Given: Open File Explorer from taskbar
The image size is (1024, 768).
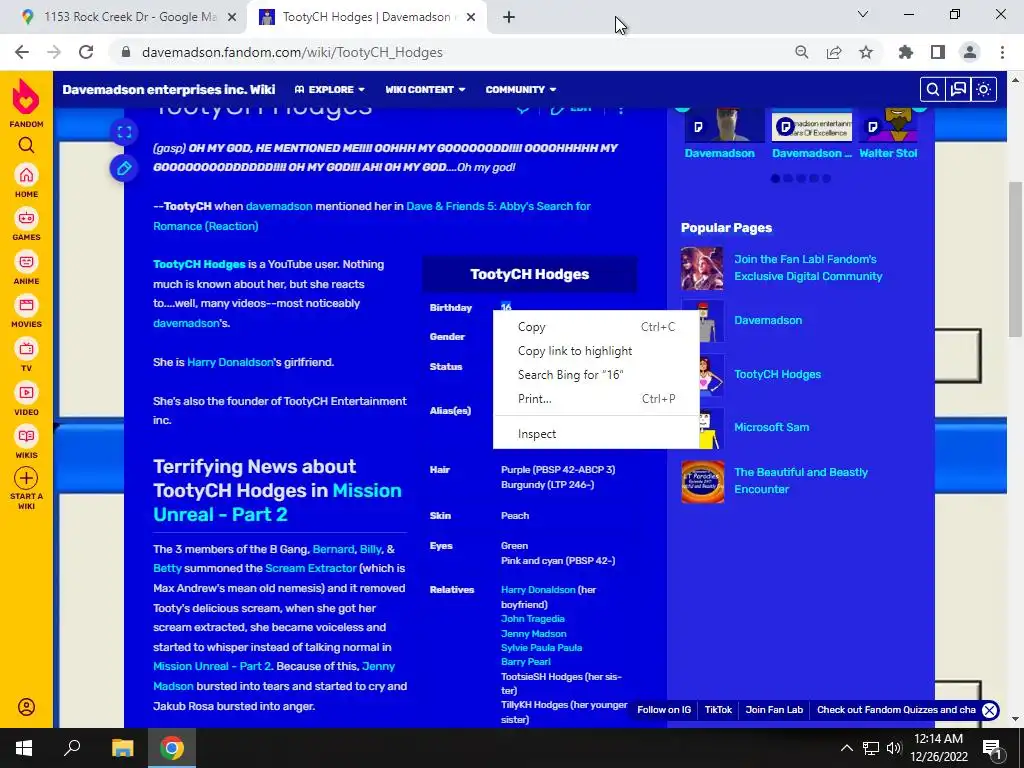Looking at the screenshot, I should [122, 748].
